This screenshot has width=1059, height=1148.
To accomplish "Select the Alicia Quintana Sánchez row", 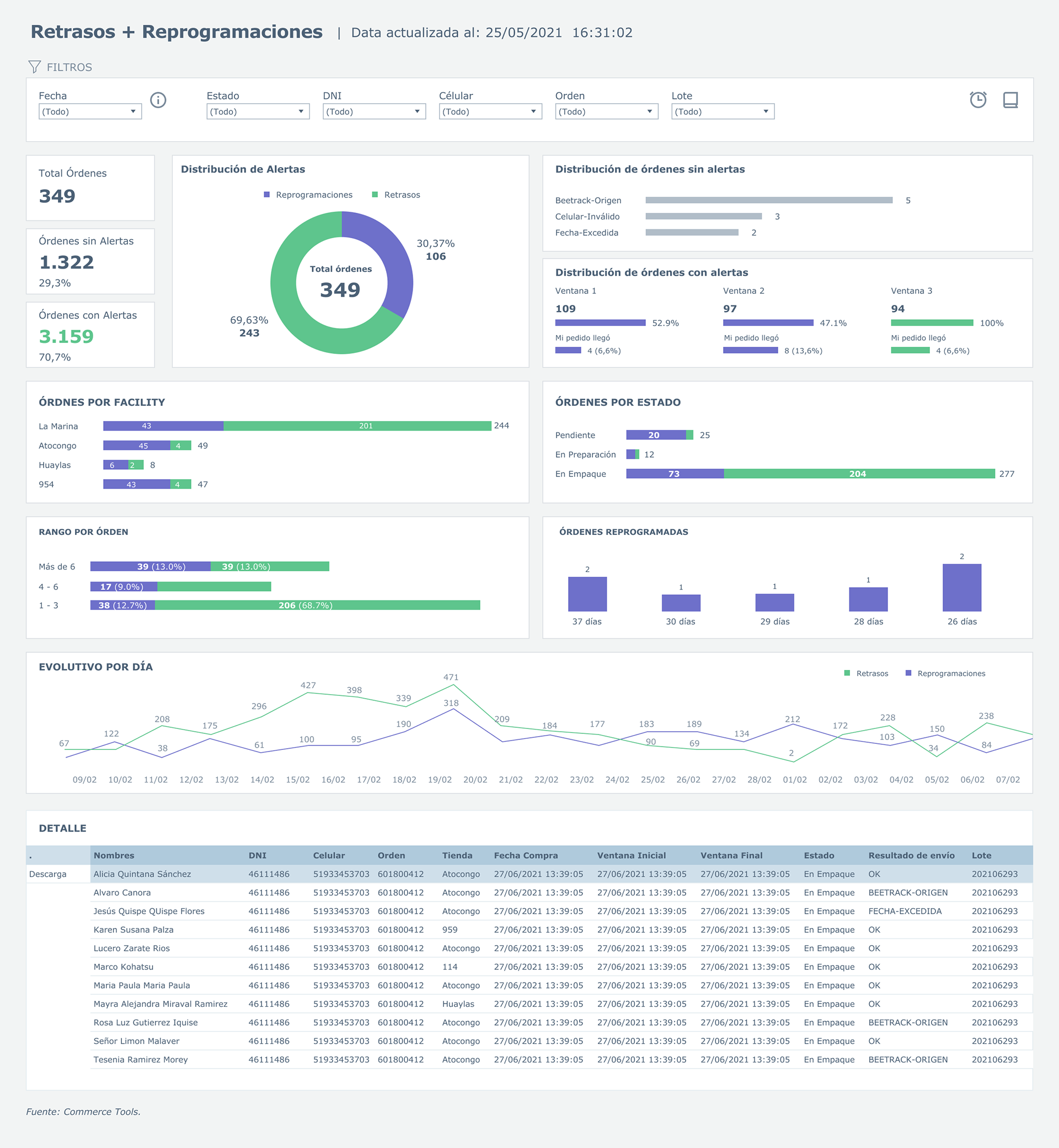I will pos(142,874).
